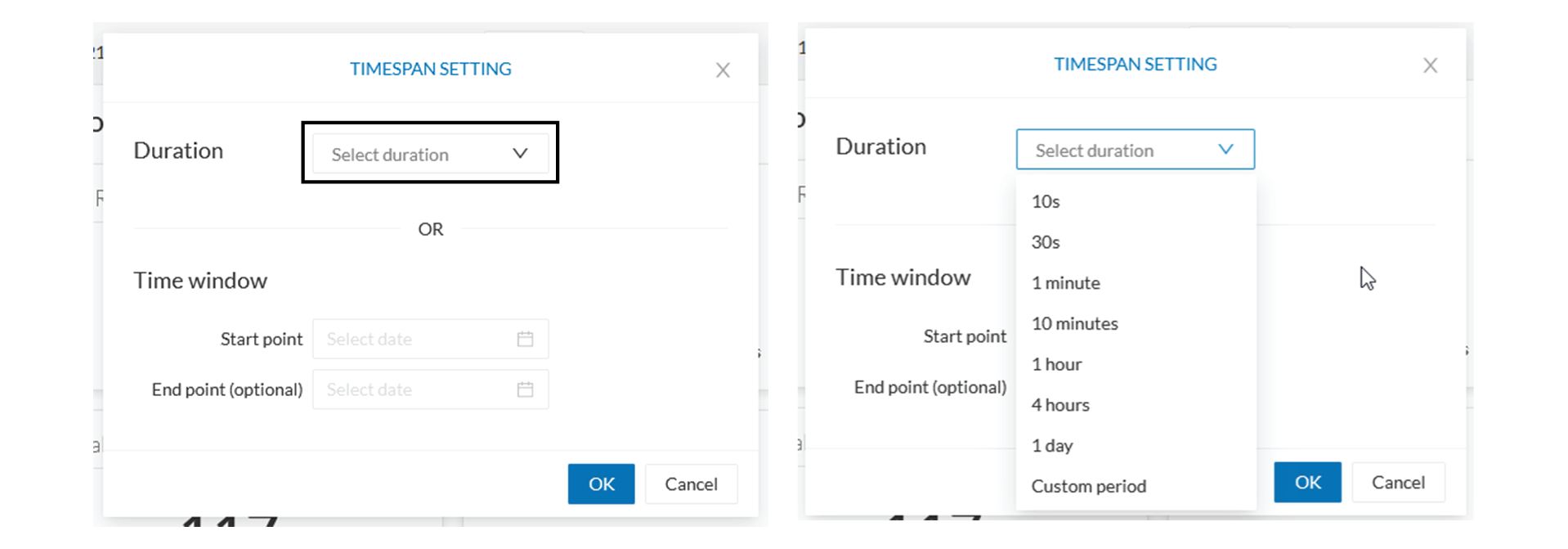Click the blue TIMESPAN SETTING heading
Image resolution: width=1568 pixels, height=549 pixels.
pyautogui.click(x=430, y=69)
